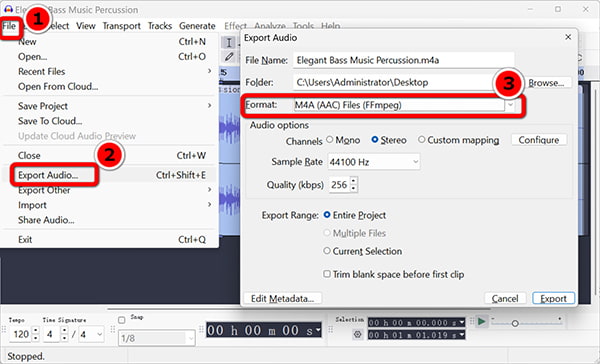Image resolution: width=600 pixels, height=364 pixels.
Task: Open the large time display format arrow
Action: click(318, 331)
